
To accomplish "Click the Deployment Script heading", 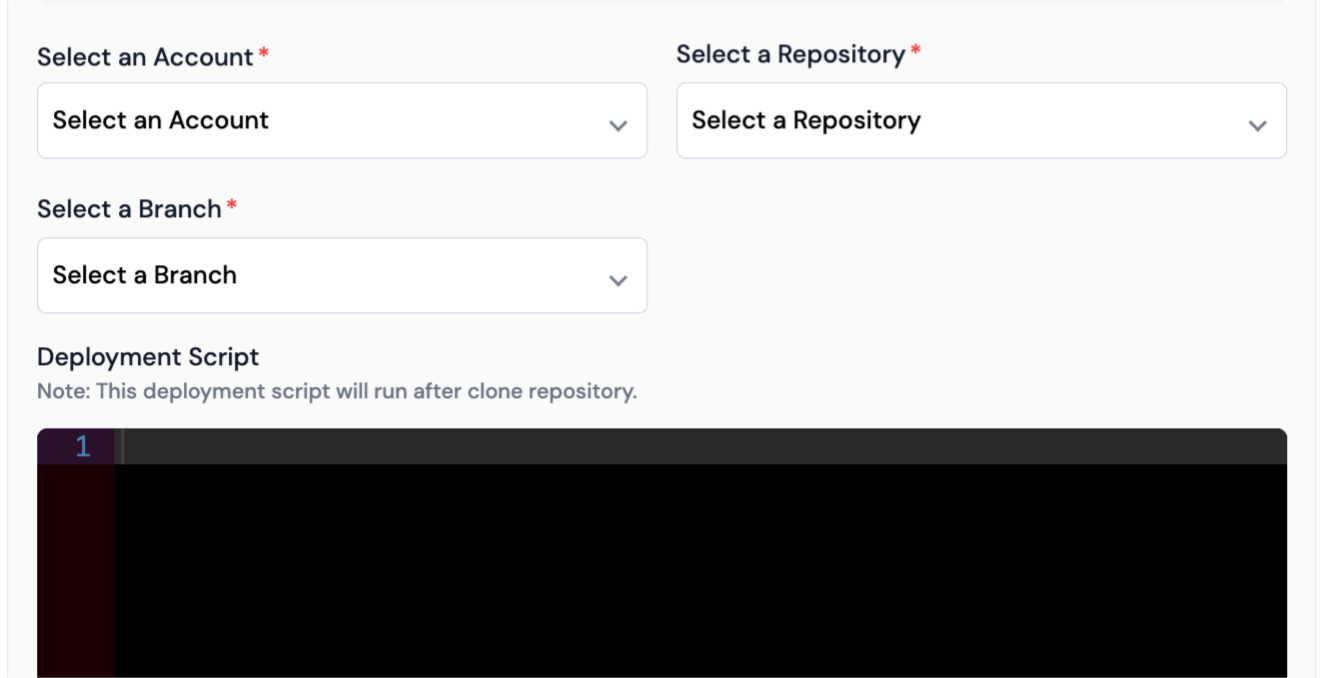I will pyautogui.click(x=148, y=357).
